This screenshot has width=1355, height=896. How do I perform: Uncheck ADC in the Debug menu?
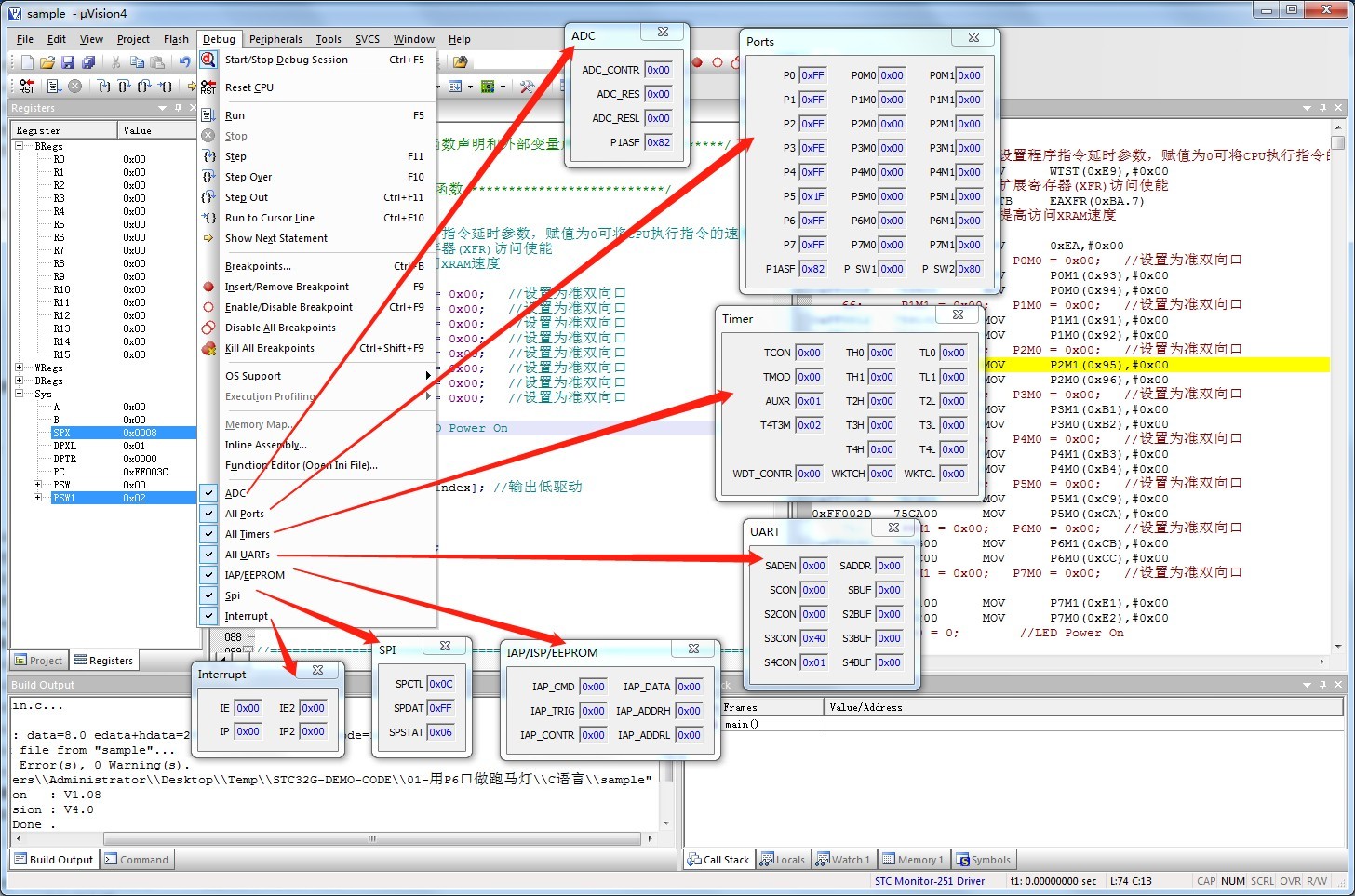[235, 493]
